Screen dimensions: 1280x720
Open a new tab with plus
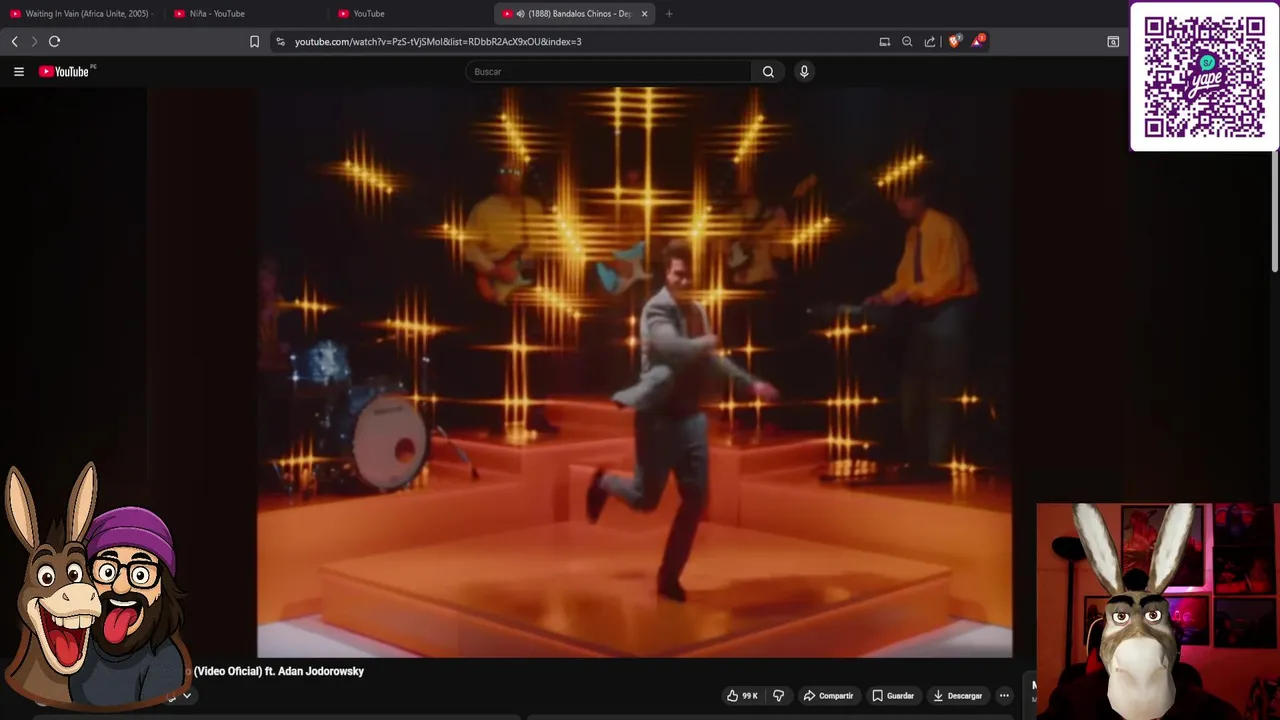[x=669, y=14]
